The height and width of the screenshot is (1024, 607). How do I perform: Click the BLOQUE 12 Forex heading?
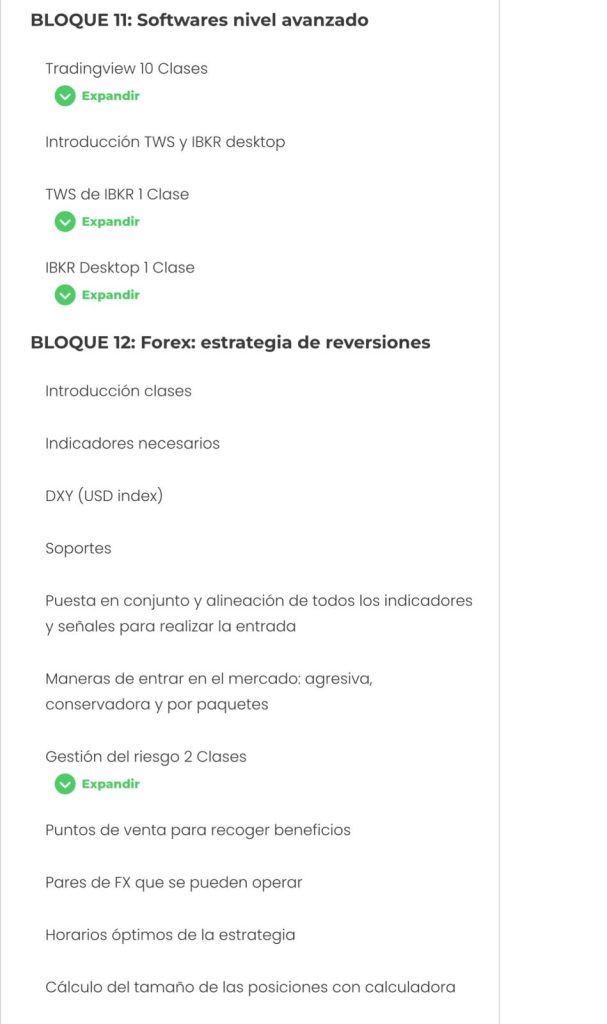pos(230,342)
